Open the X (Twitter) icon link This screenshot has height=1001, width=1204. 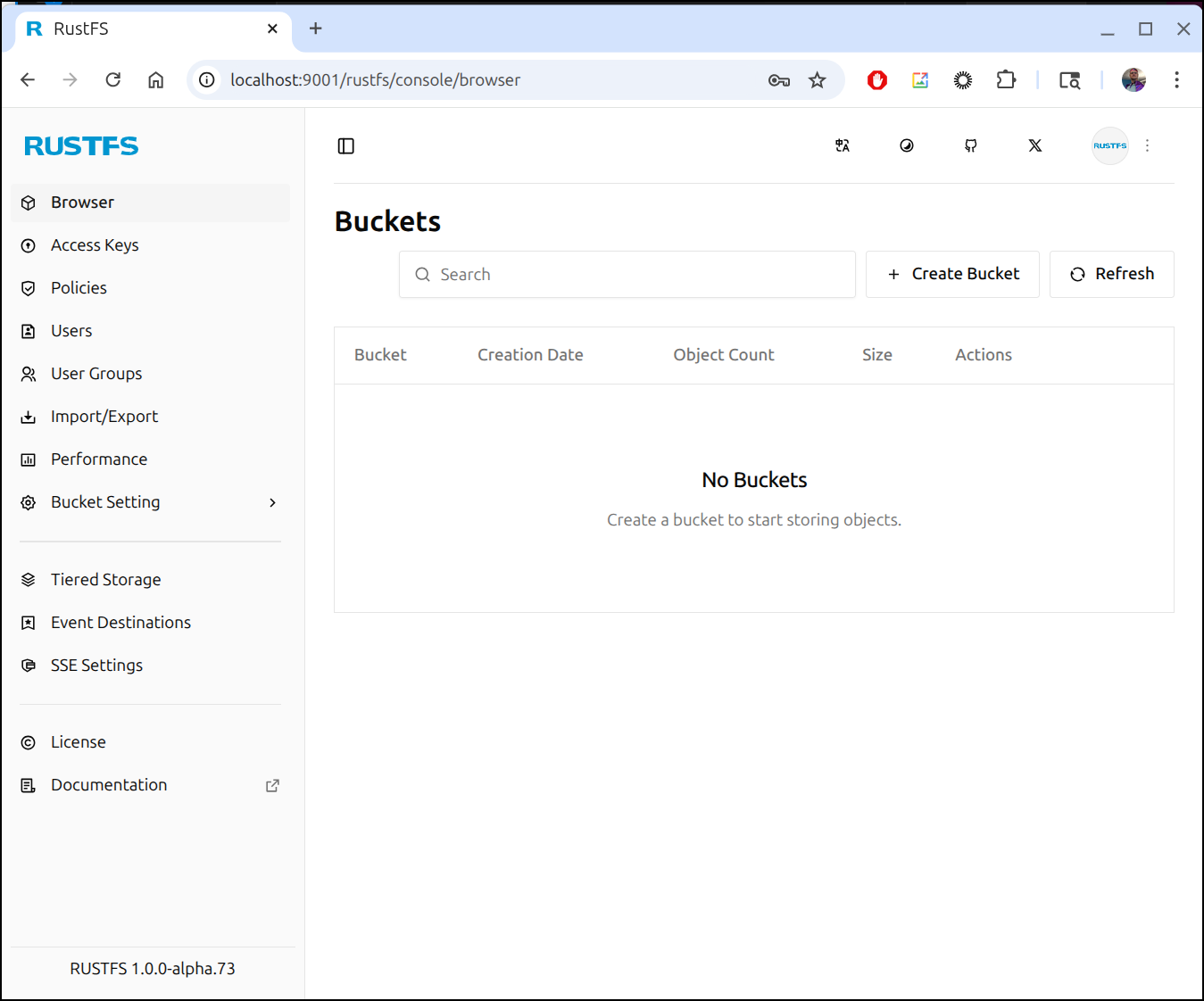(x=1035, y=146)
